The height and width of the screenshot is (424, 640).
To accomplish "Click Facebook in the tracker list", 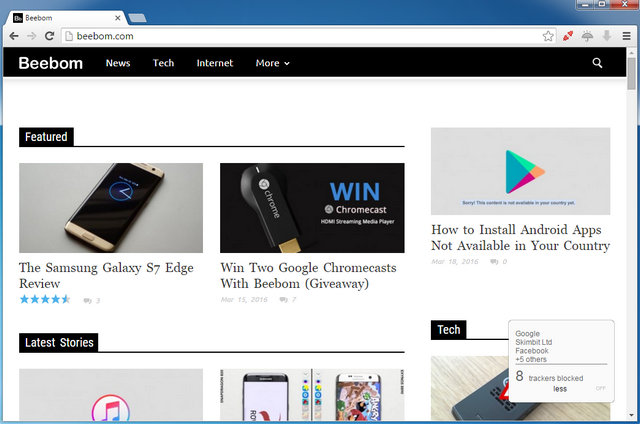I will tap(532, 351).
